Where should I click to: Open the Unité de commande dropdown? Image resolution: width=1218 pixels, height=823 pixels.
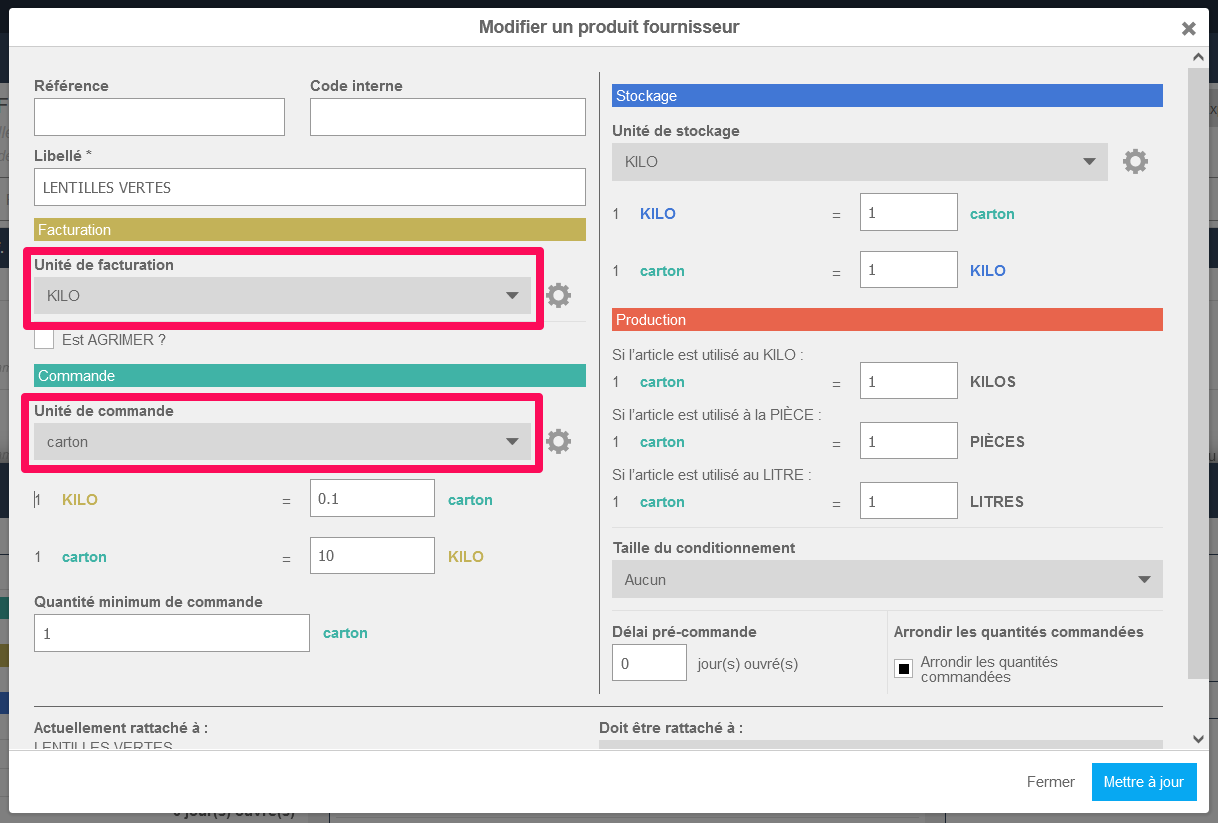(x=282, y=442)
